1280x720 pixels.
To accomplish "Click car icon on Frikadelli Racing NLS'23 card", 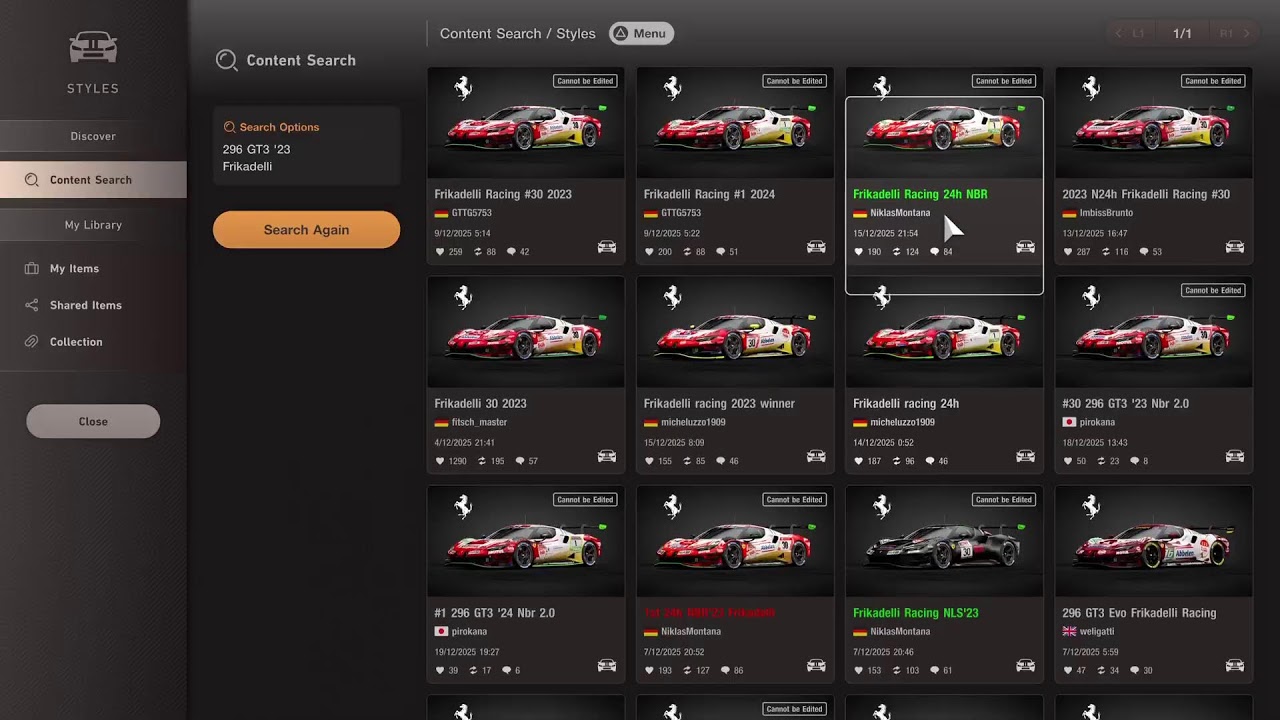I will coord(1025,665).
